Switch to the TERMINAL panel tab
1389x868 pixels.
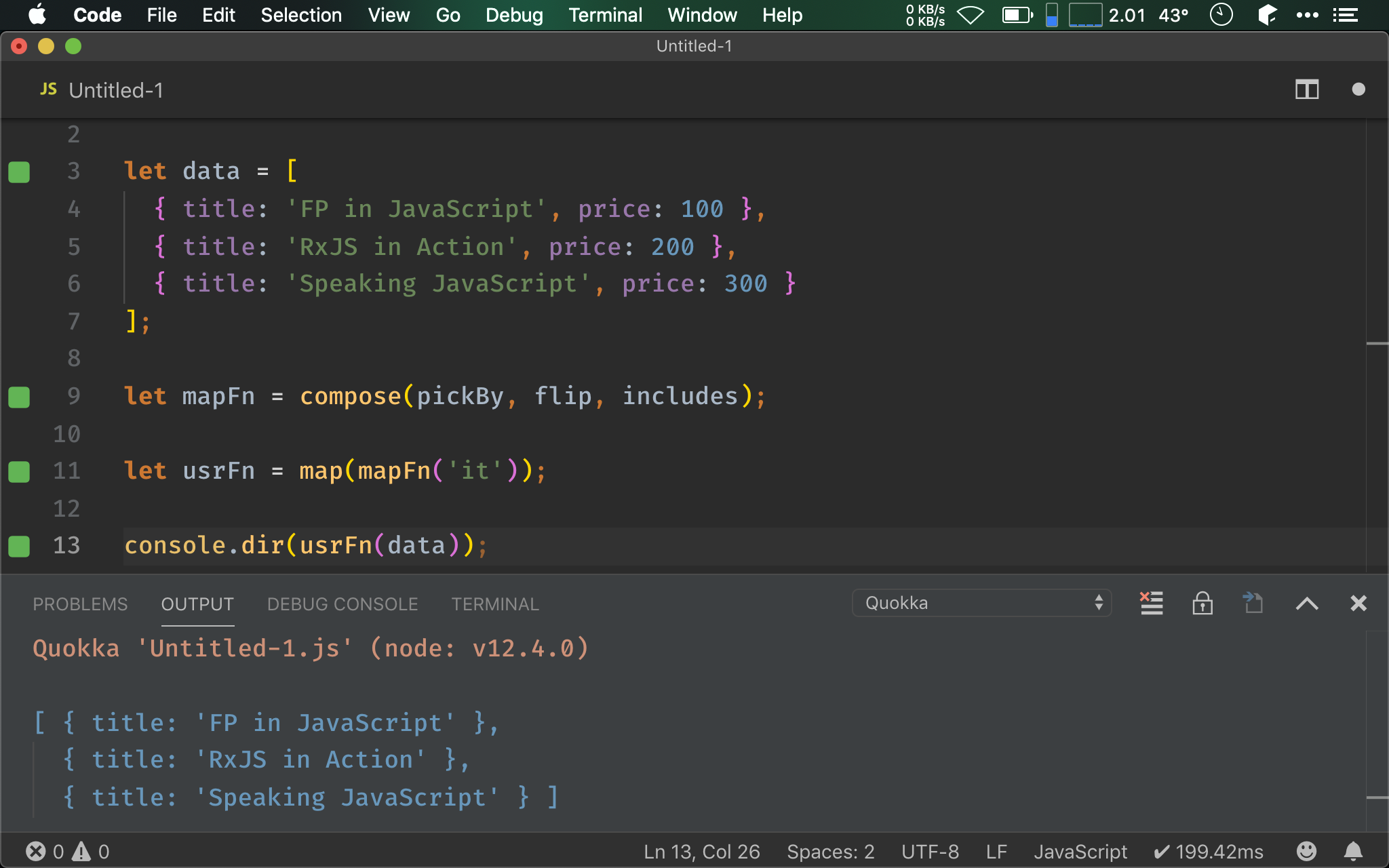coord(495,604)
